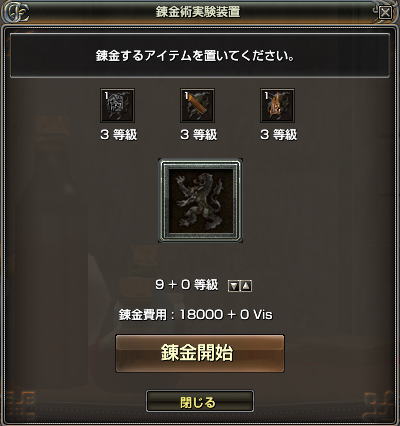The width and height of the screenshot is (400, 426).
Task: Click the 錬金するアイテムを置いてください instruction banner
Action: 200,55
